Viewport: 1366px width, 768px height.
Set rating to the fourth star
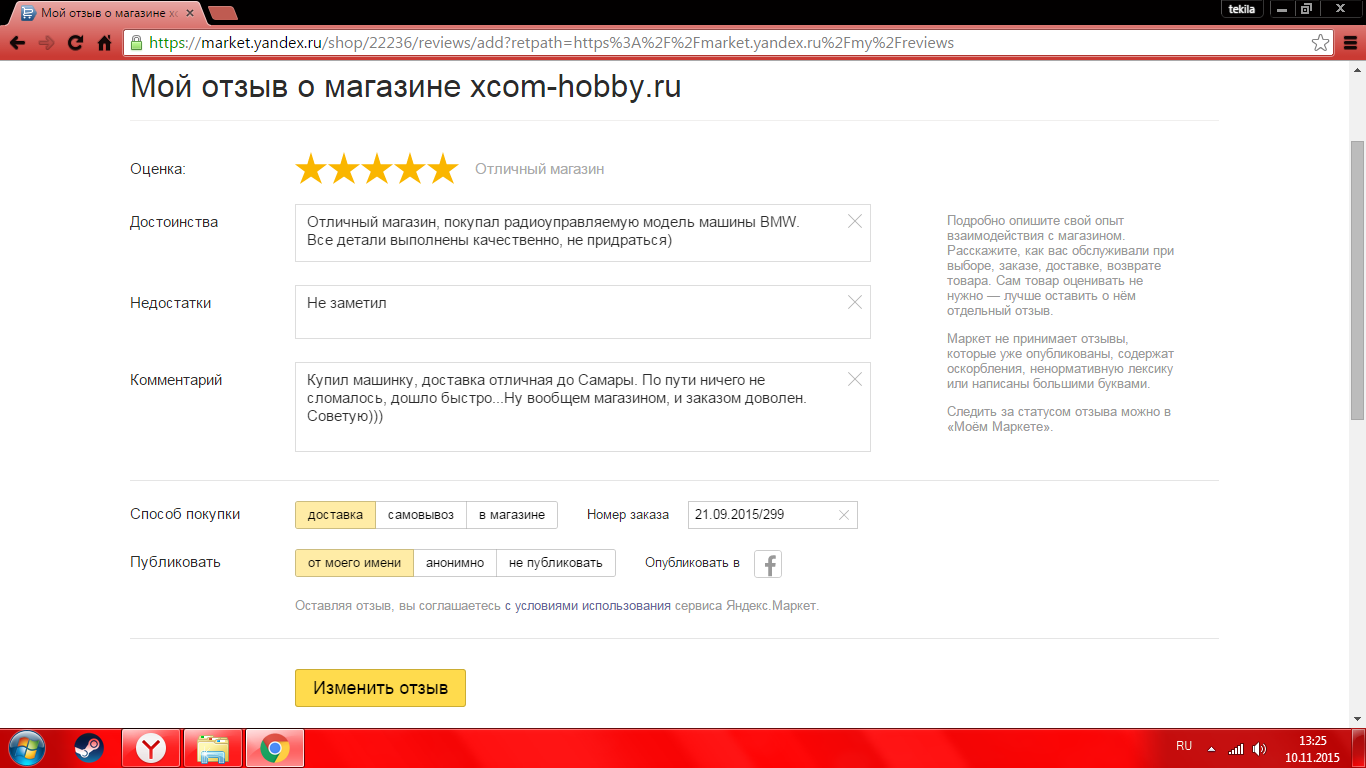click(410, 169)
